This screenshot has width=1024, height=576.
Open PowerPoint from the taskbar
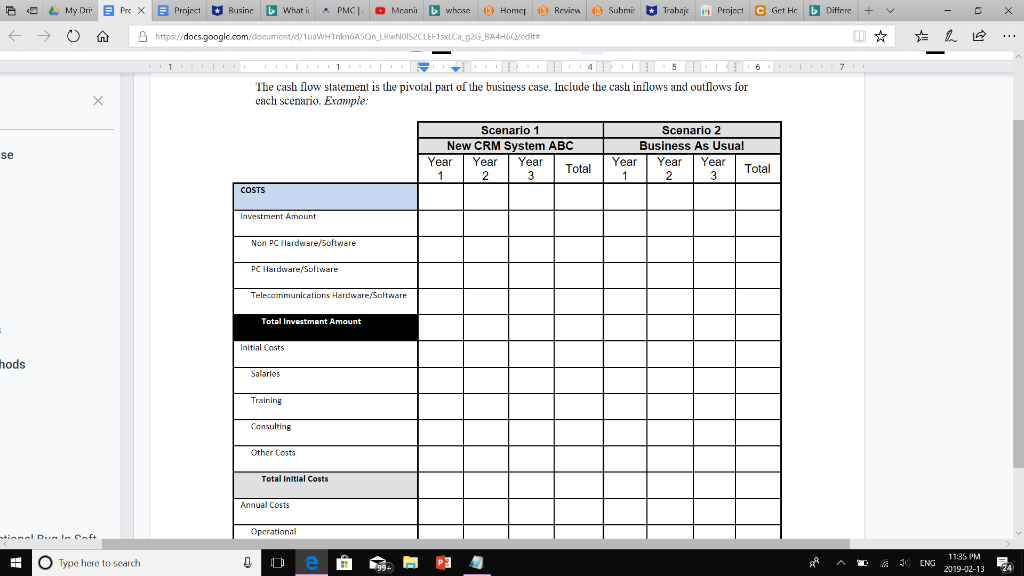[x=443, y=562]
